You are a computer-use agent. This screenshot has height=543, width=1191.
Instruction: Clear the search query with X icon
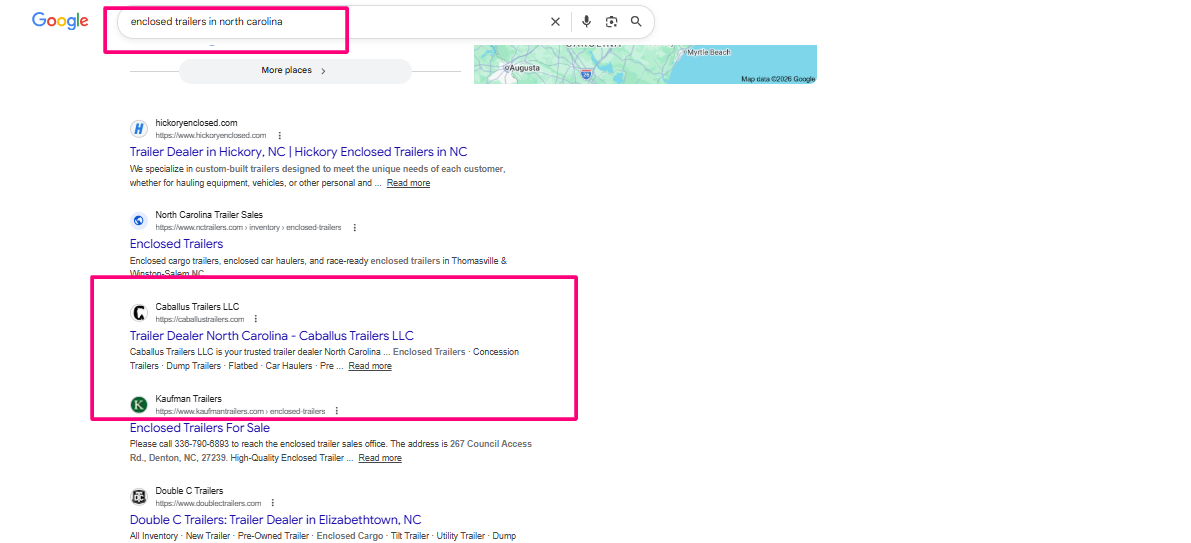[x=555, y=22]
